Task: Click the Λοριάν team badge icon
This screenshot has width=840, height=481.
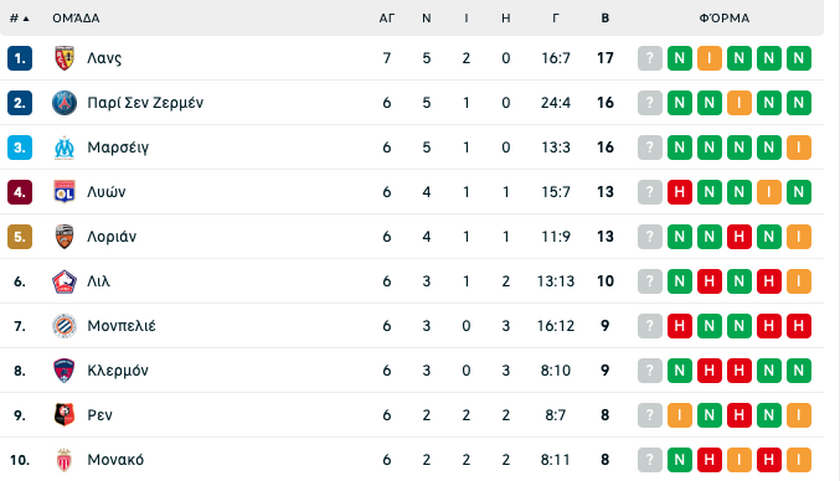Action: [x=64, y=236]
